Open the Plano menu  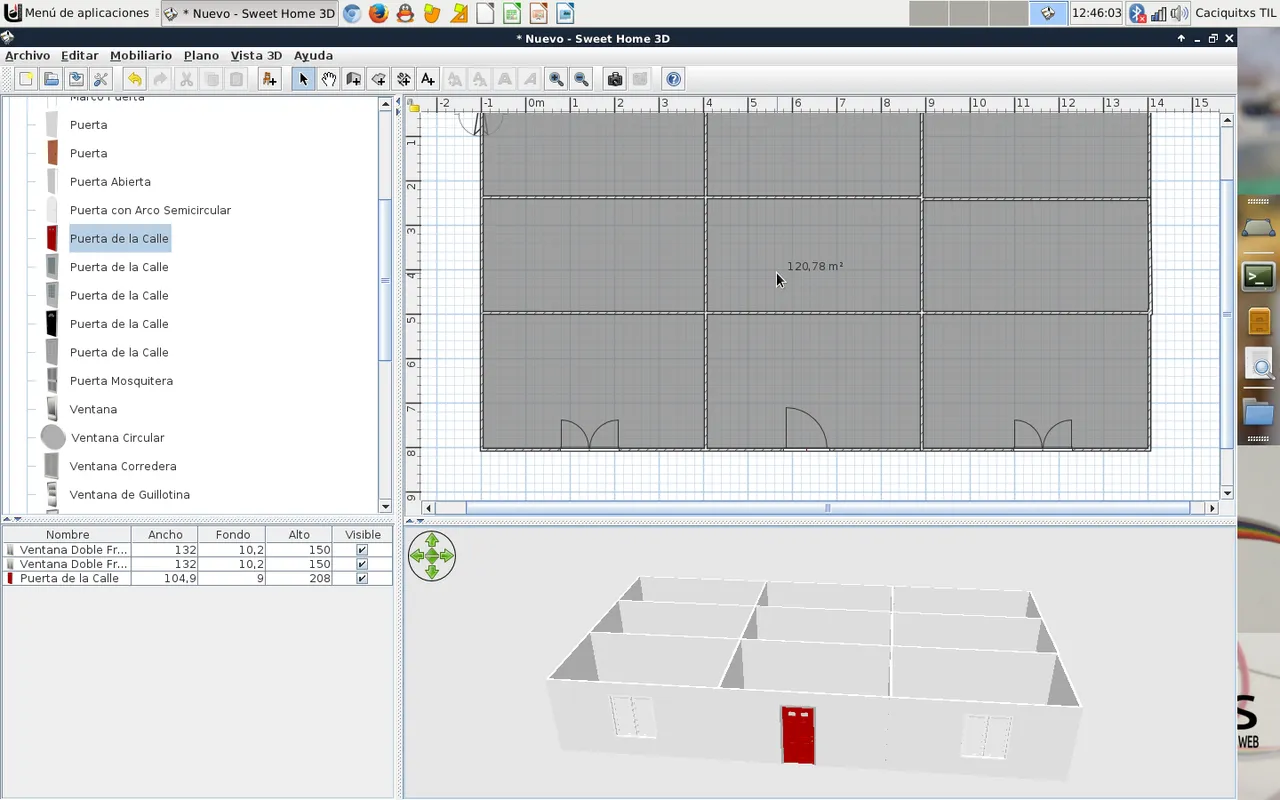point(201,55)
